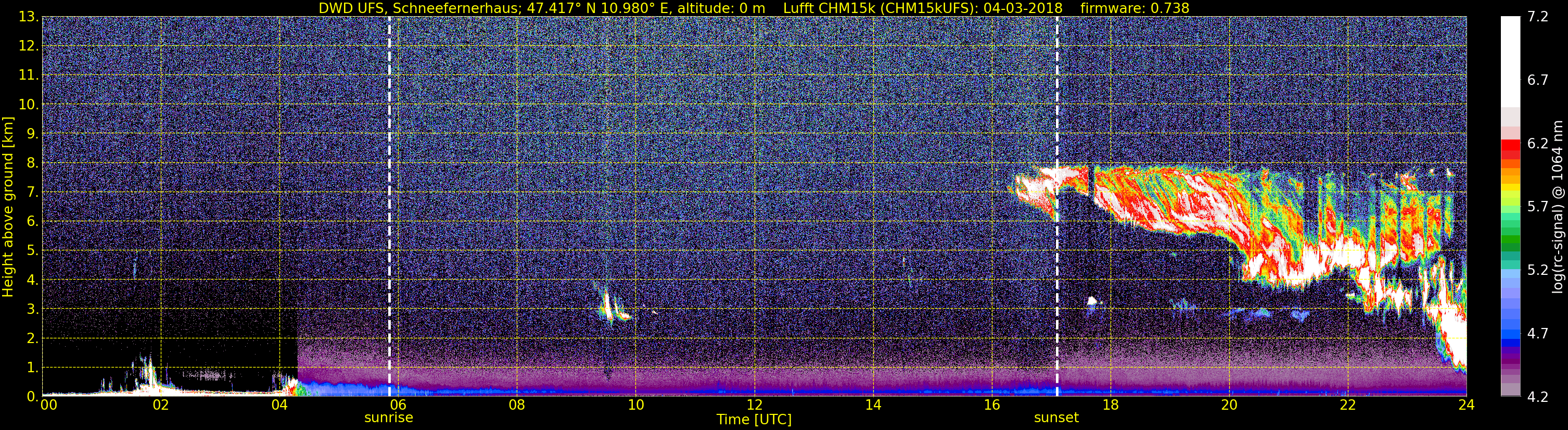Viewport: 1568px width, 430px height.
Task: Click the colorbar value '5.7'
Action: click(x=1538, y=207)
